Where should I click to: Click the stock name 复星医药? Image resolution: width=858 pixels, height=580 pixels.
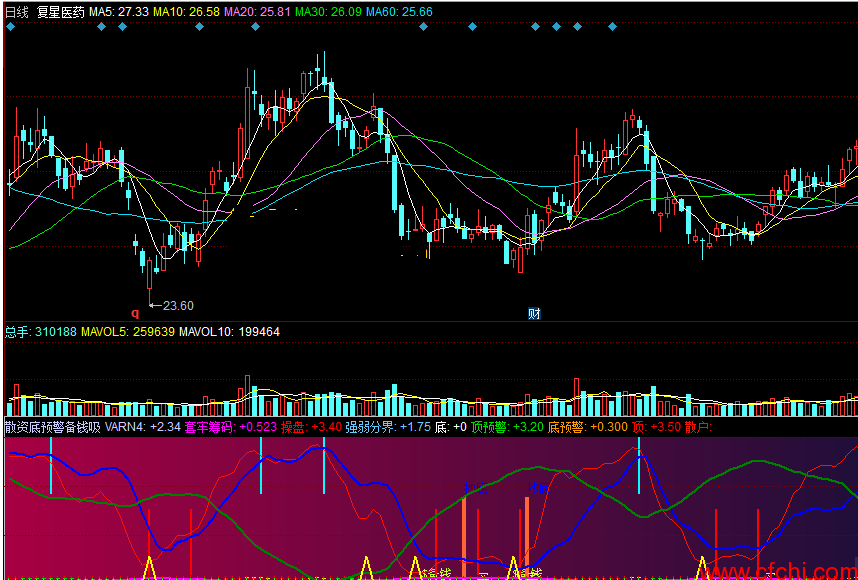60,11
